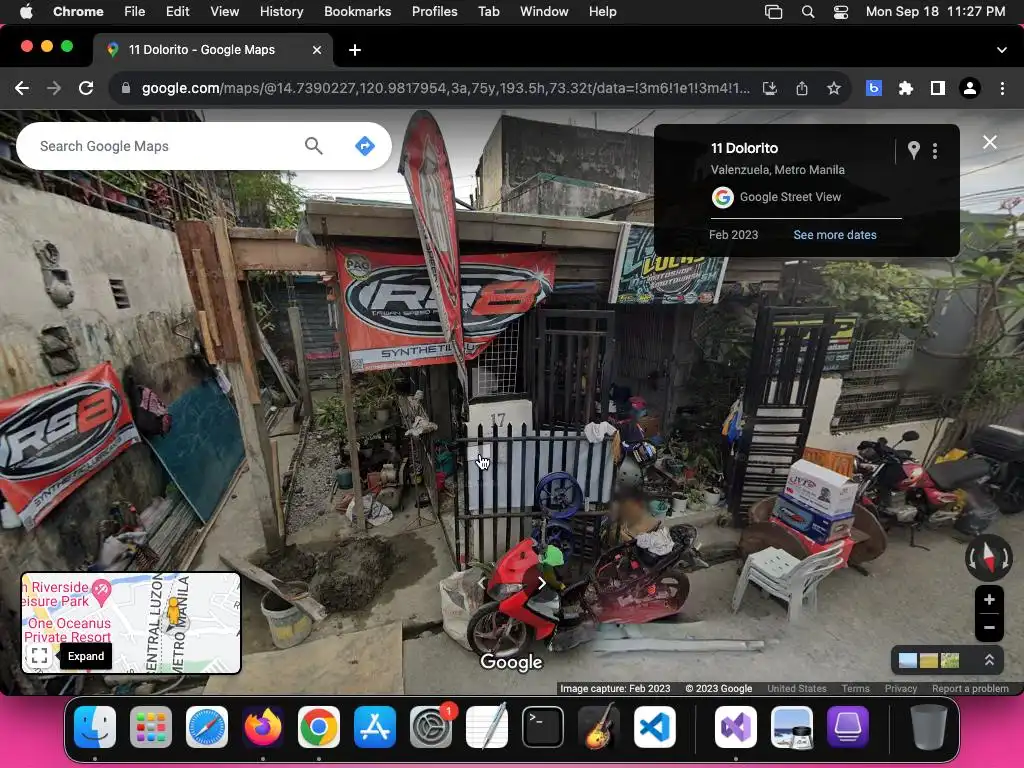
Task: Click the Pegman on the mini map
Action: 173,611
